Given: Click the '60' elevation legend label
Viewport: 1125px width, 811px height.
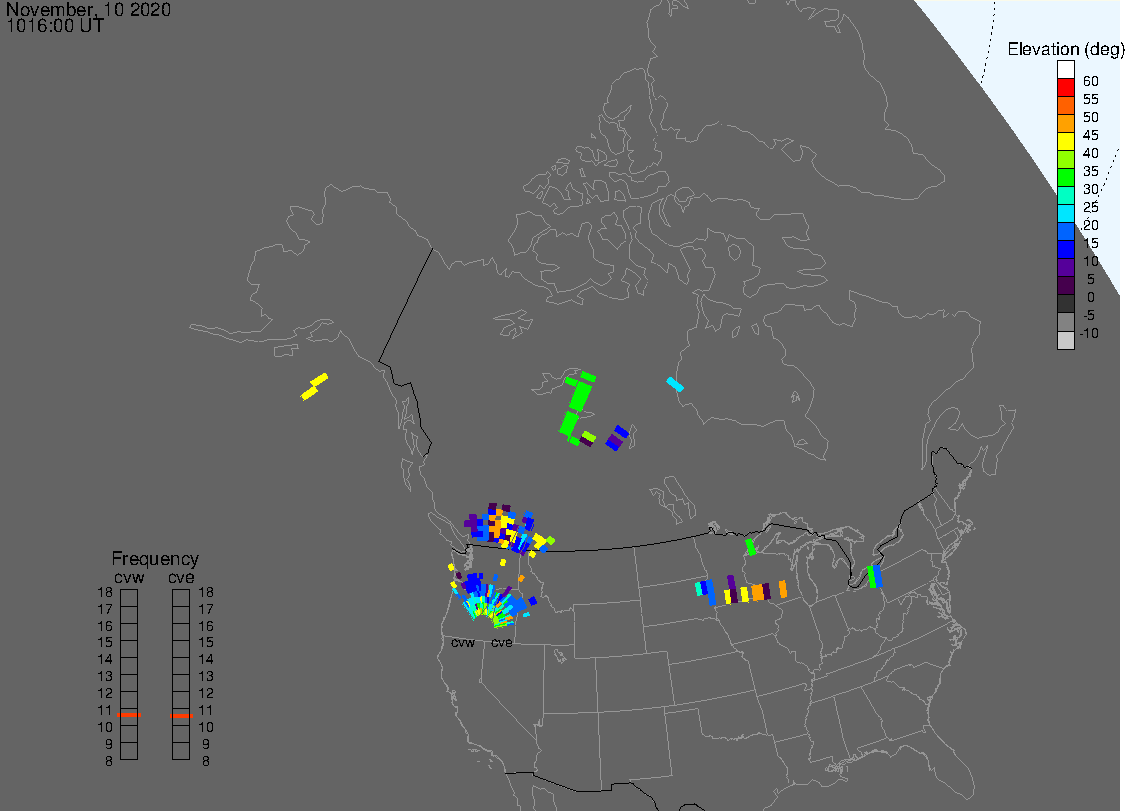Looking at the screenshot, I should (1091, 81).
